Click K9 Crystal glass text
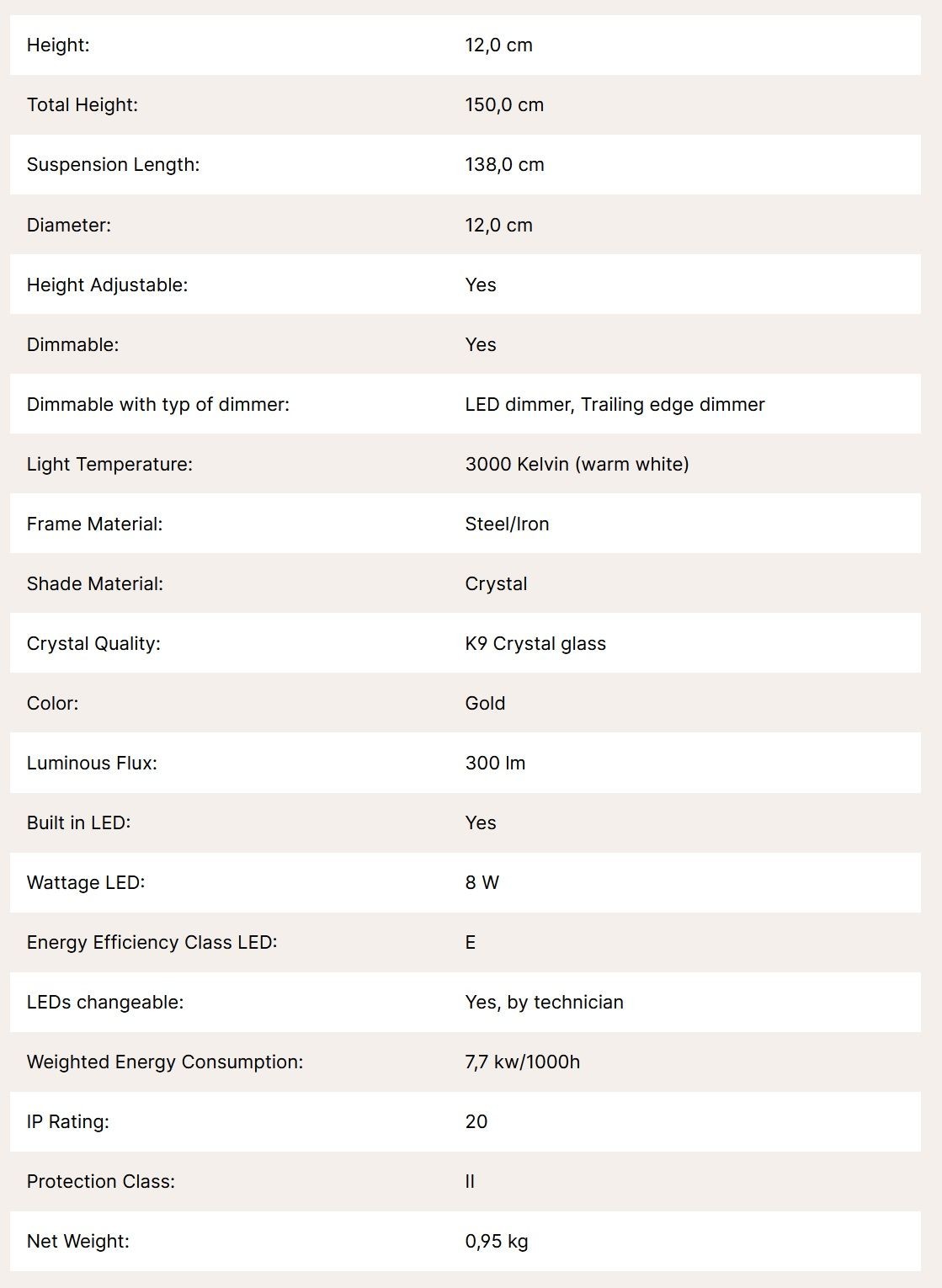This screenshot has width=942, height=1288. (535, 643)
